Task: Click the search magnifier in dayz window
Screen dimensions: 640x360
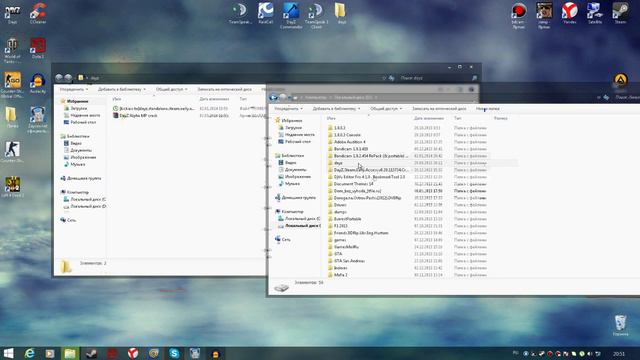Action: click(x=474, y=78)
